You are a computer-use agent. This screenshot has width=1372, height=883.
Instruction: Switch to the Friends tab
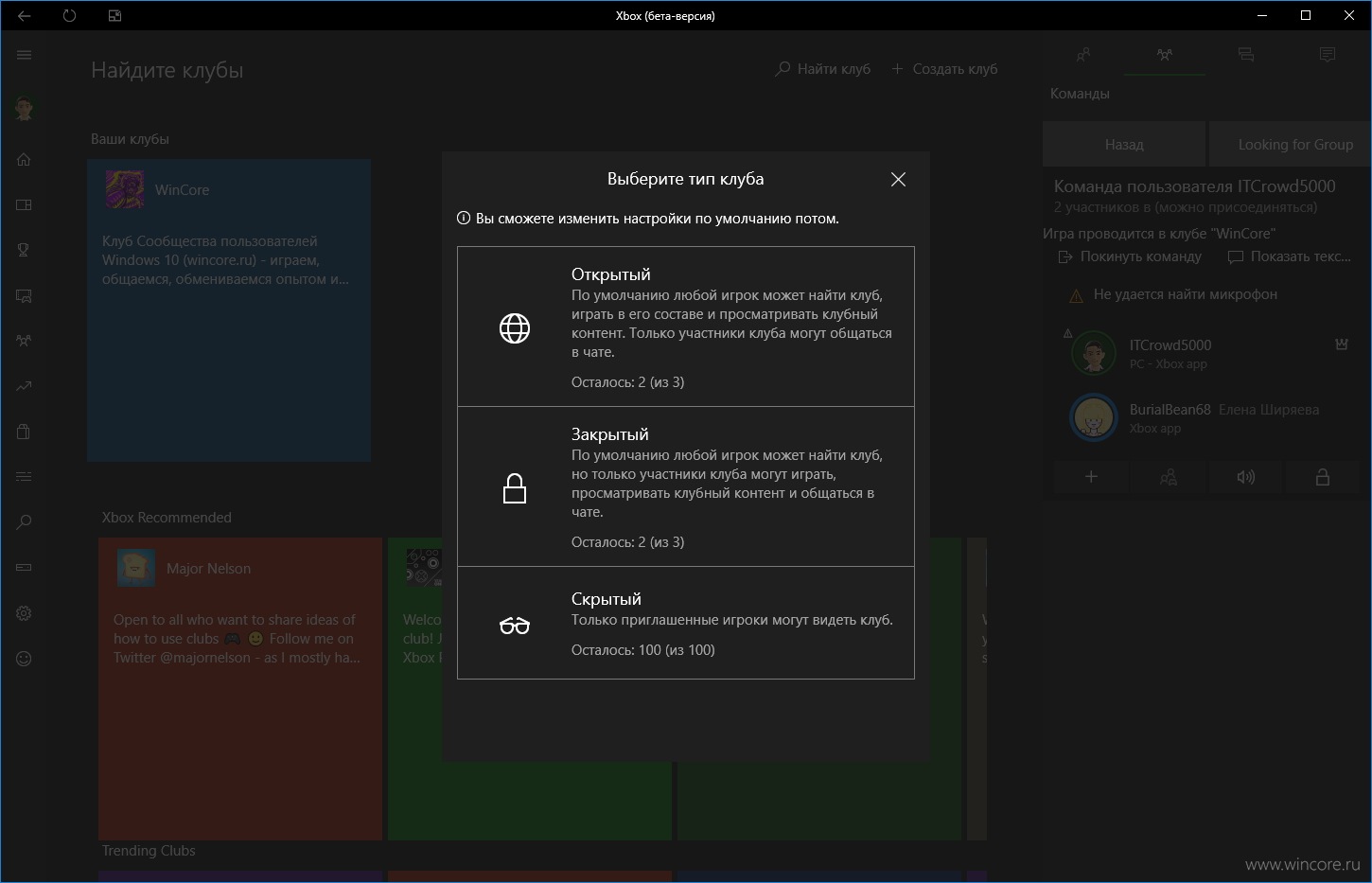pyautogui.click(x=1083, y=55)
